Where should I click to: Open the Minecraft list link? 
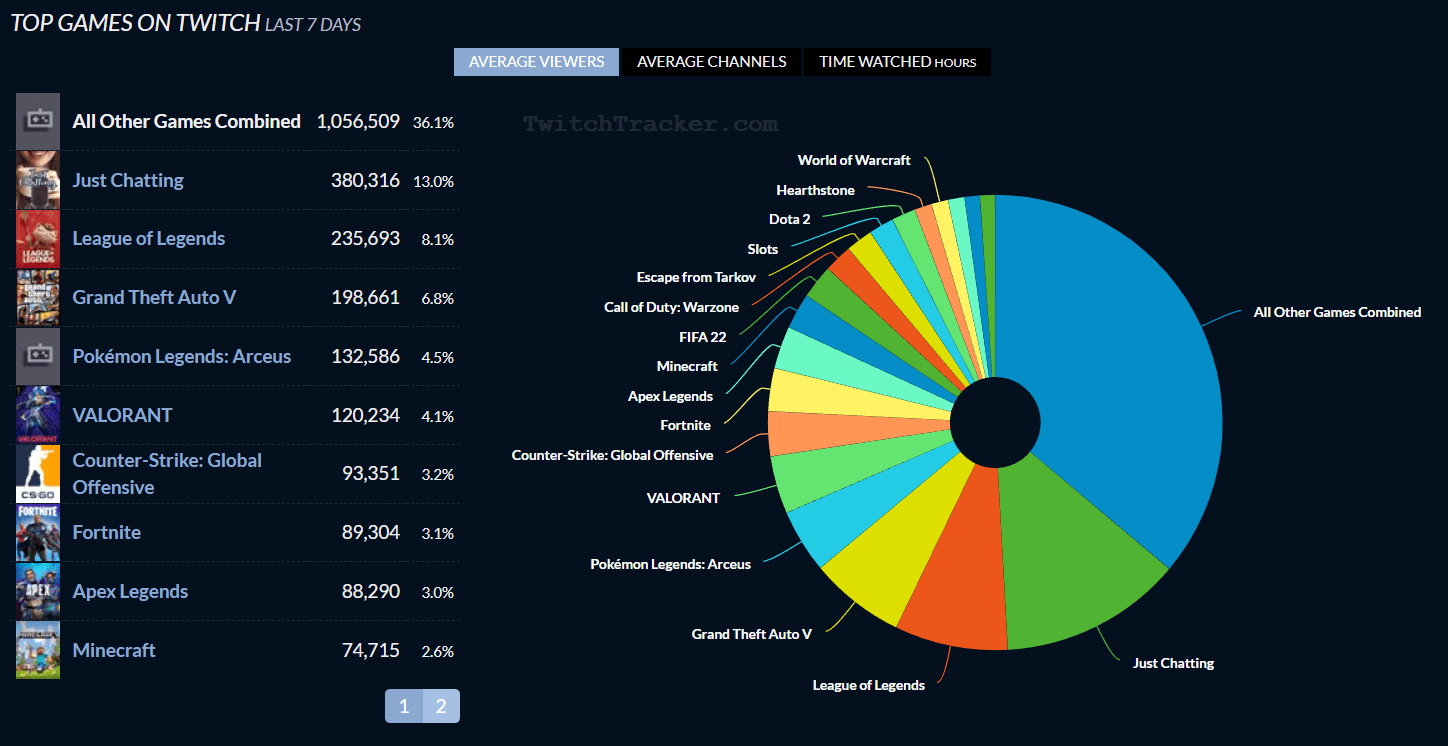114,650
